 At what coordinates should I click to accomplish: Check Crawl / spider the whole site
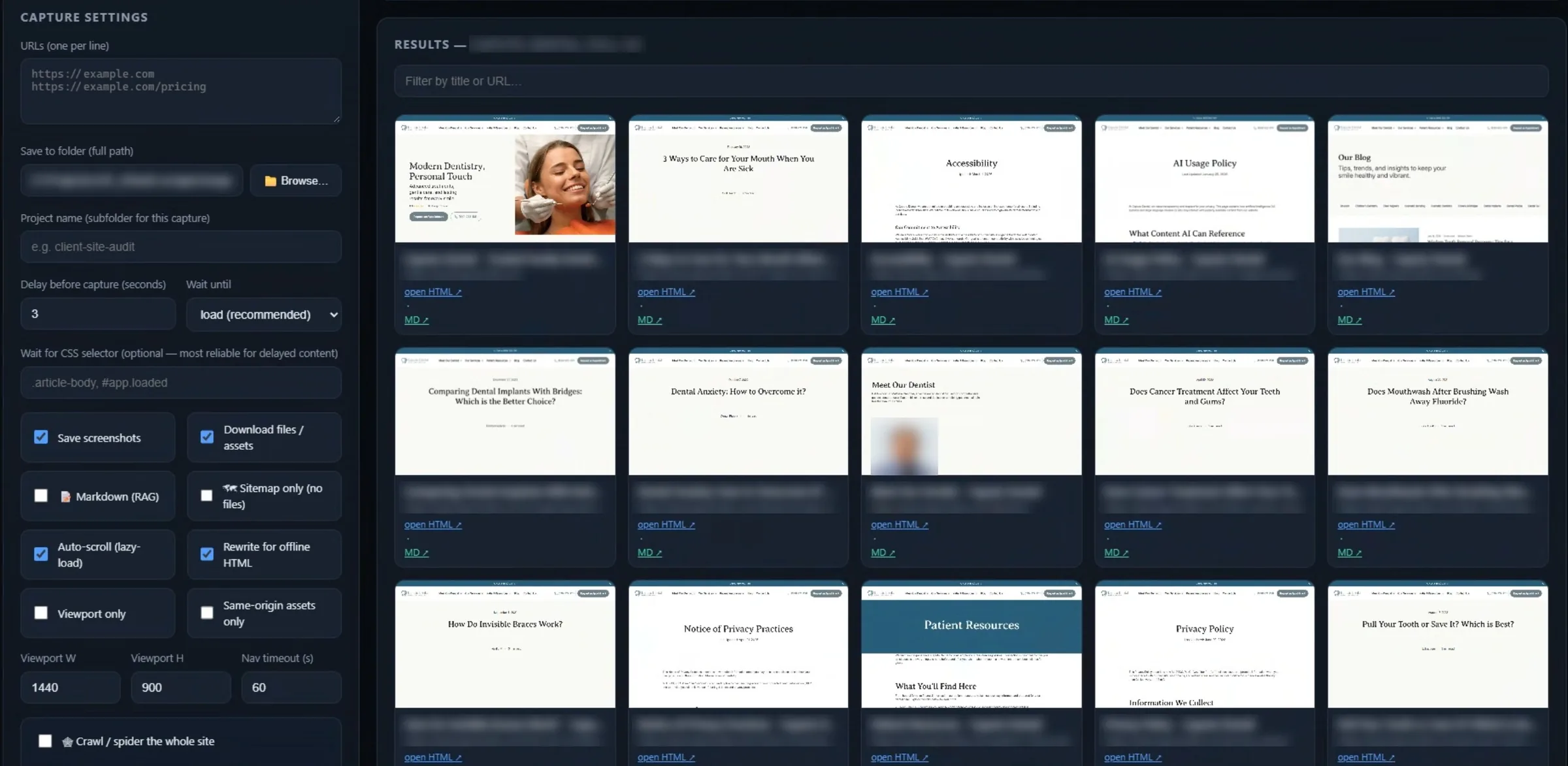[x=45, y=741]
